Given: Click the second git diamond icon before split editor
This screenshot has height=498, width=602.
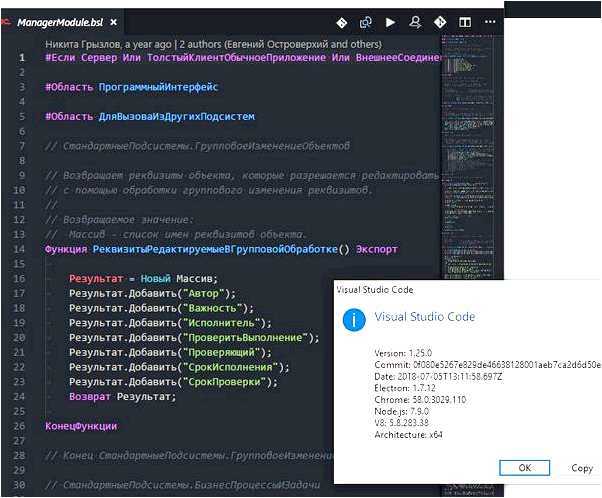Looking at the screenshot, I should tap(440, 22).
